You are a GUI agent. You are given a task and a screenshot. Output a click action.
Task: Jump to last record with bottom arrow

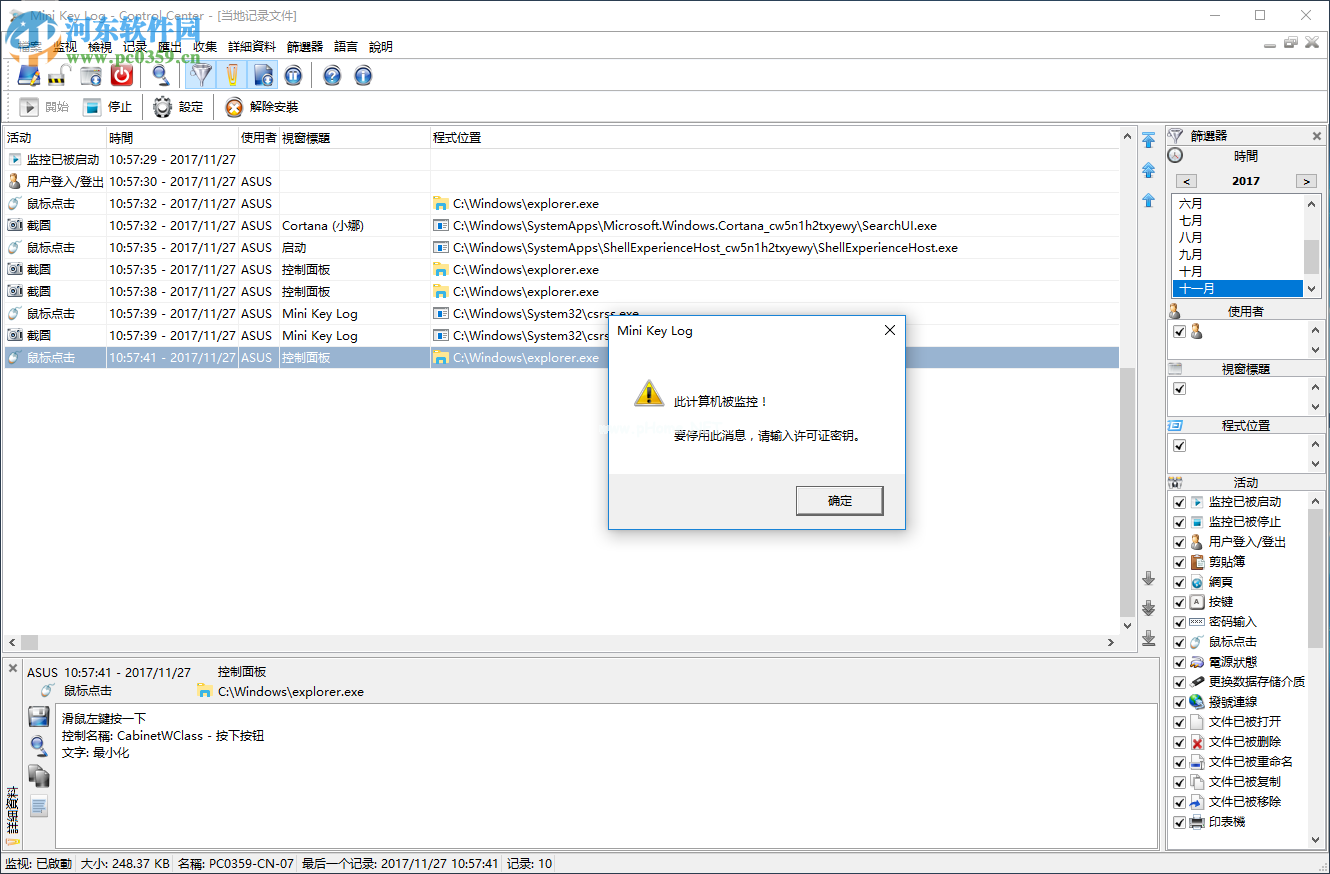(x=1149, y=637)
